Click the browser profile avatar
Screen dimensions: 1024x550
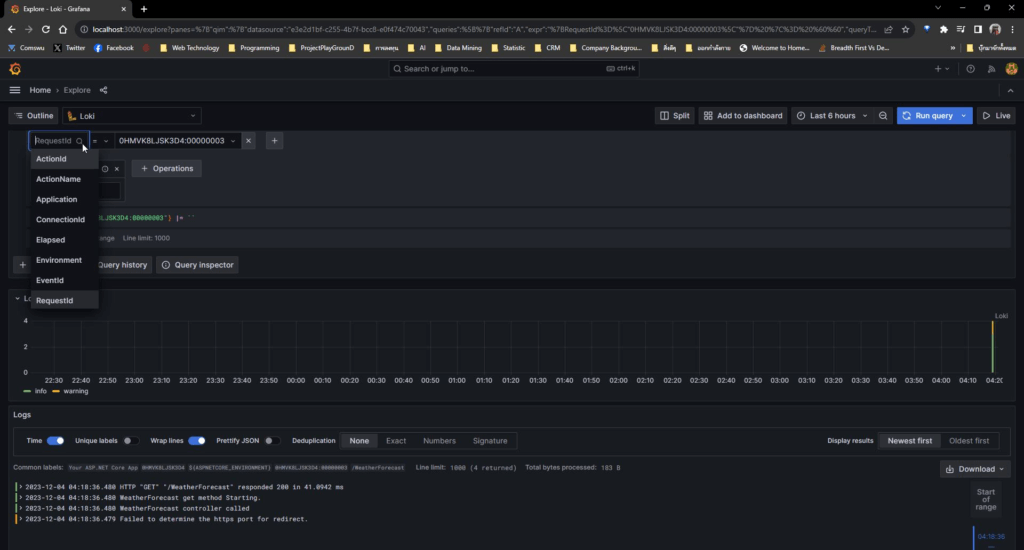point(995,29)
